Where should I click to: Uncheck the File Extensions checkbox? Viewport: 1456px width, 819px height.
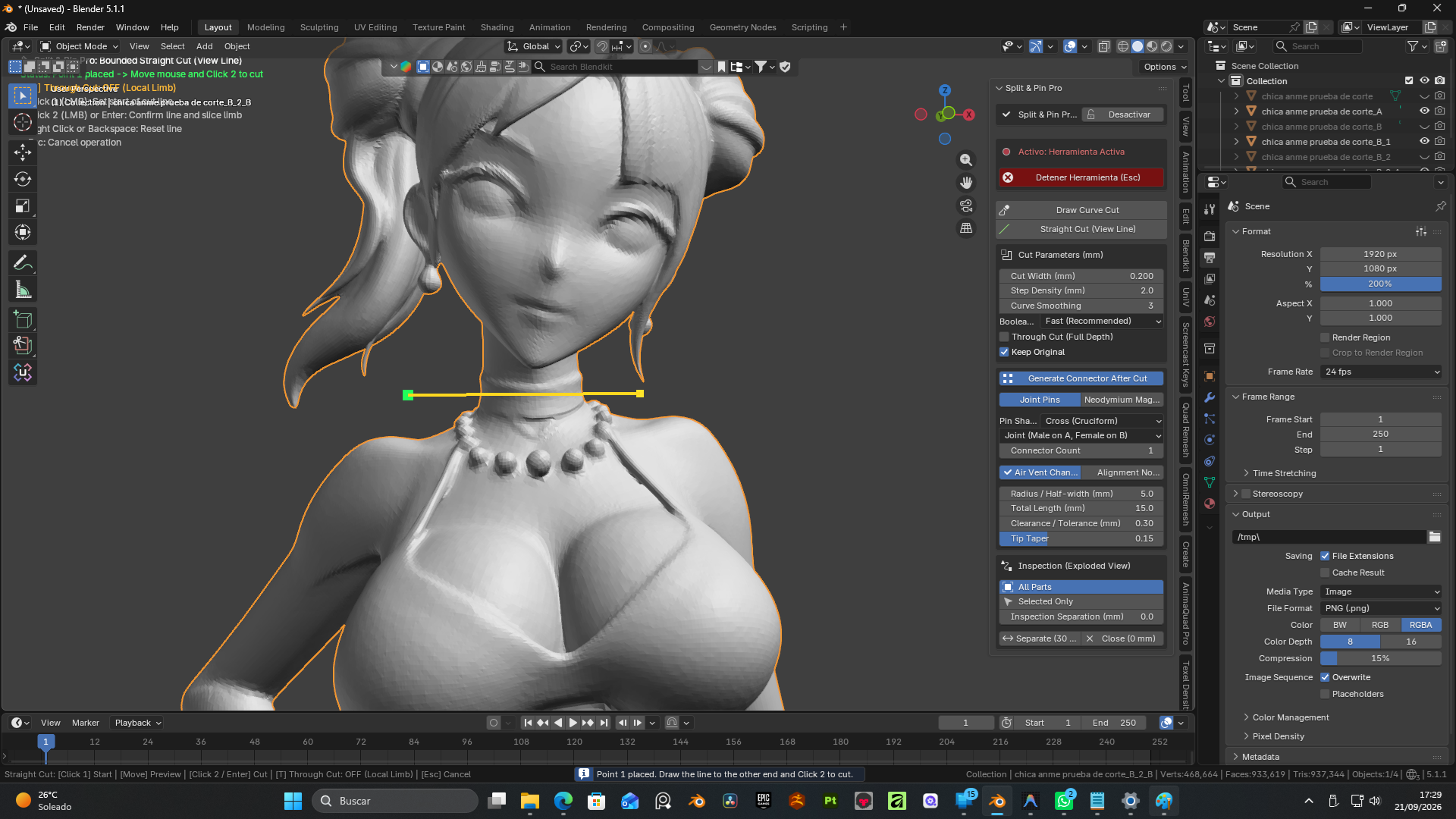coord(1325,556)
